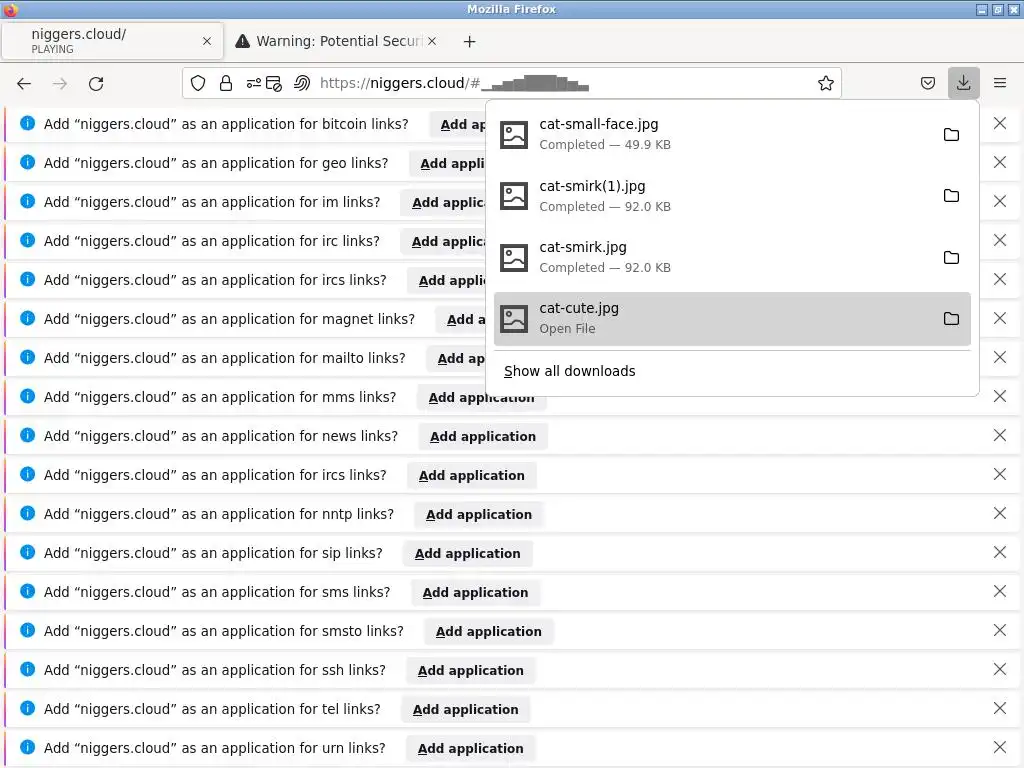Dismiss the urn links notification
This screenshot has height=768, width=1024.
pyautogui.click(x=1000, y=747)
